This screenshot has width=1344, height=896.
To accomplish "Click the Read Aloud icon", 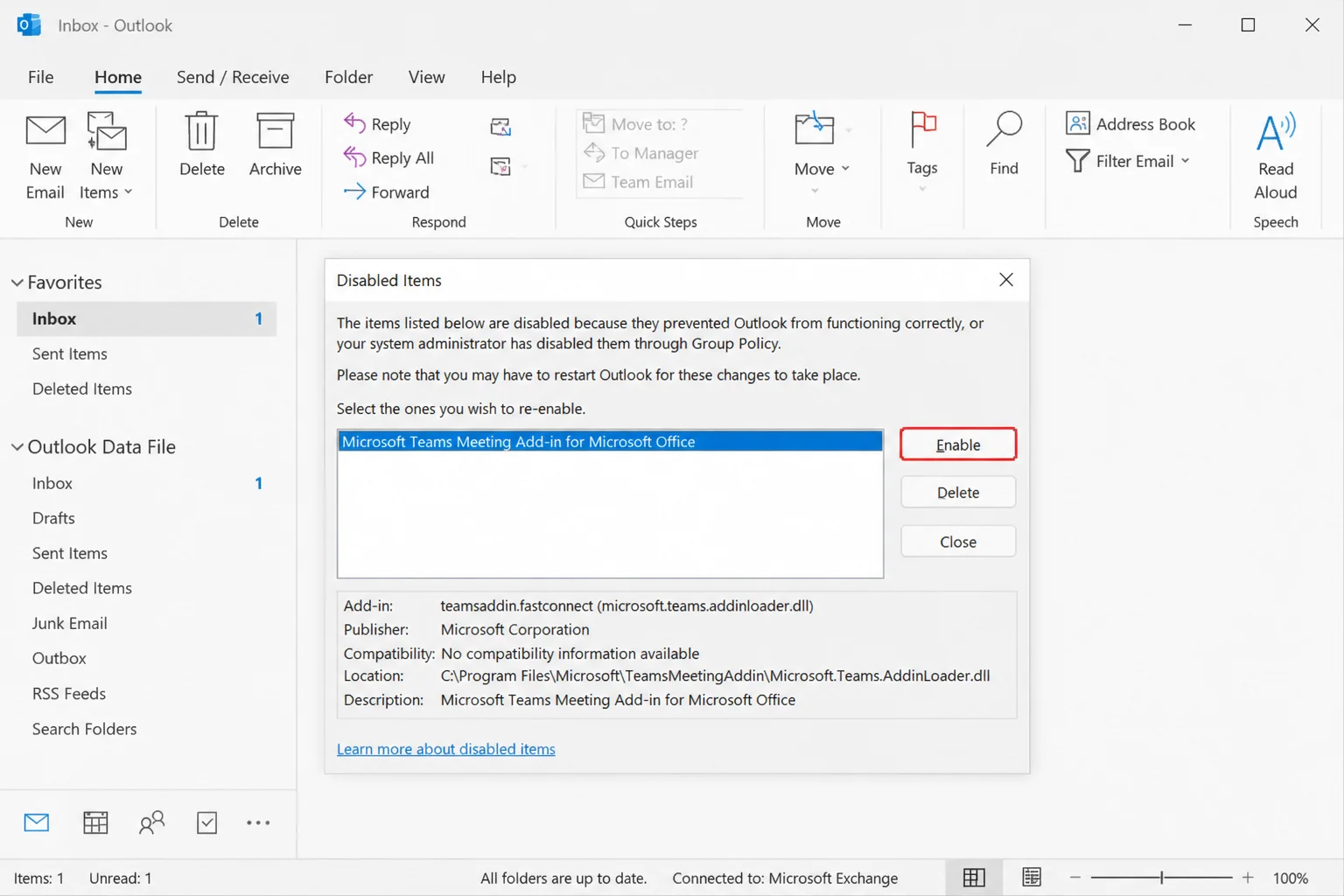I will pos(1275,131).
